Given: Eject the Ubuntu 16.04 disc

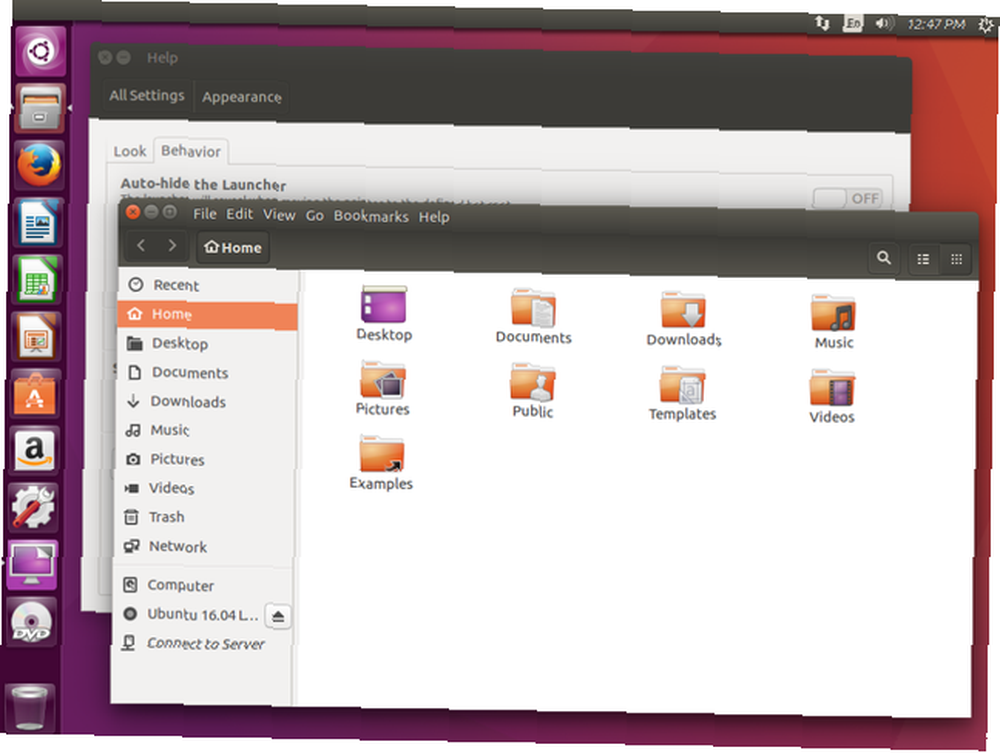Looking at the screenshot, I should [278, 616].
